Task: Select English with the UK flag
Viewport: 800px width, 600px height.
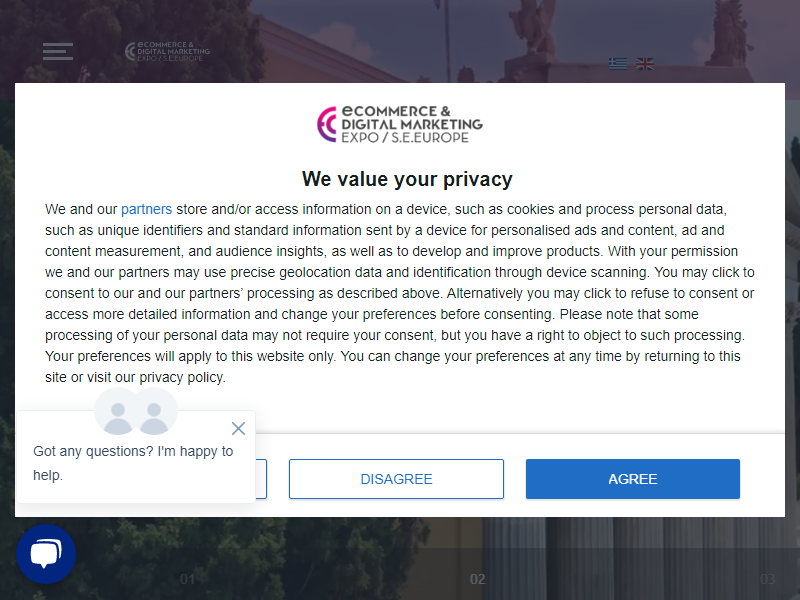Action: (x=645, y=64)
